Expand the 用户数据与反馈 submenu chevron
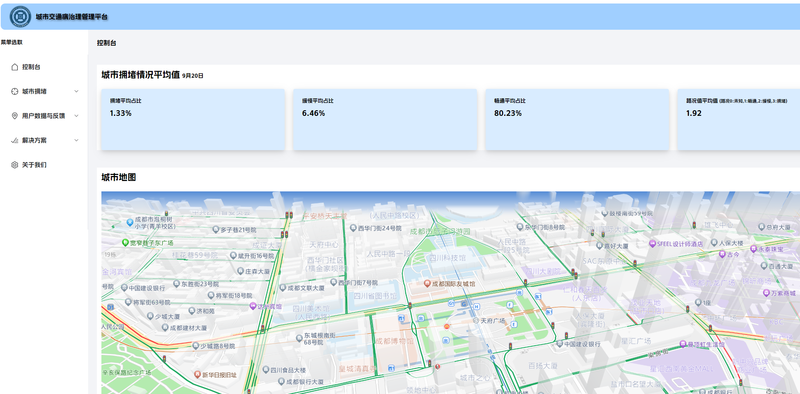The image size is (800, 394). click(x=77, y=116)
